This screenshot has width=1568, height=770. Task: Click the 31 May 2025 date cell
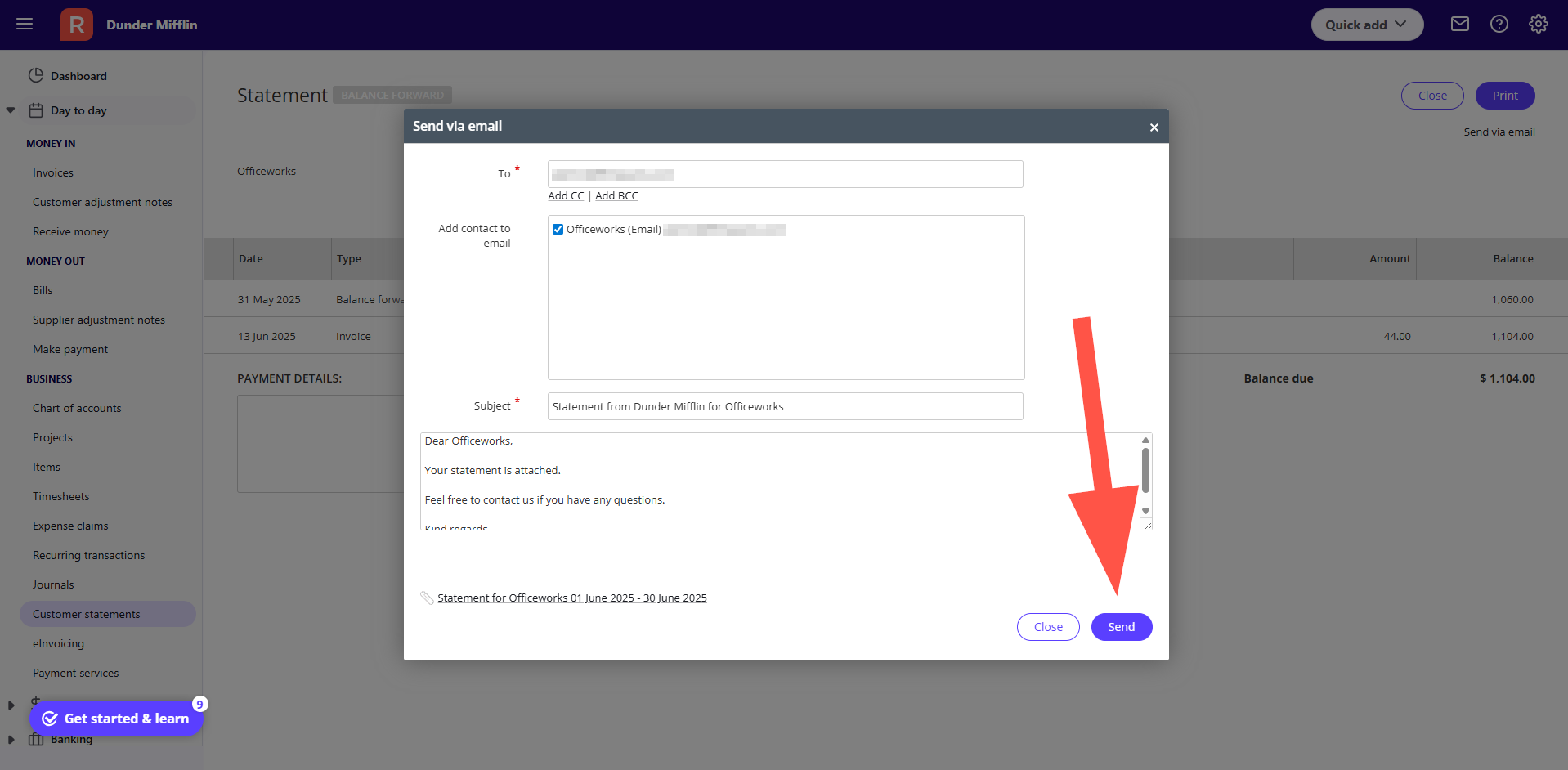(269, 299)
